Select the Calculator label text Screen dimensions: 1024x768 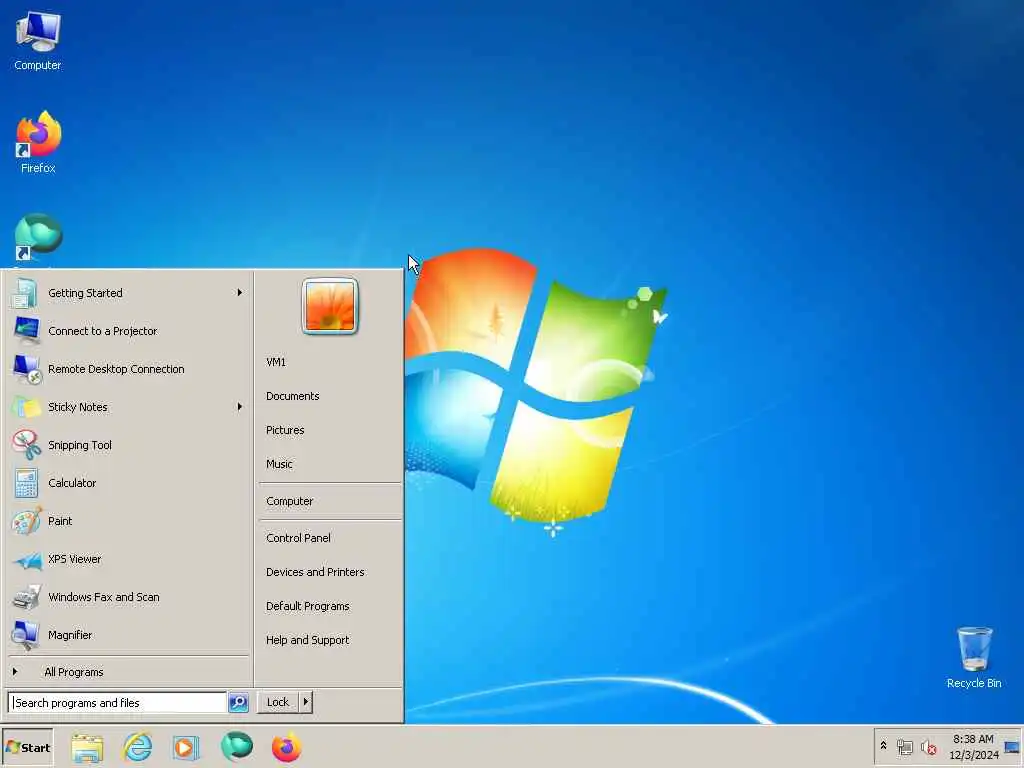[x=72, y=483]
